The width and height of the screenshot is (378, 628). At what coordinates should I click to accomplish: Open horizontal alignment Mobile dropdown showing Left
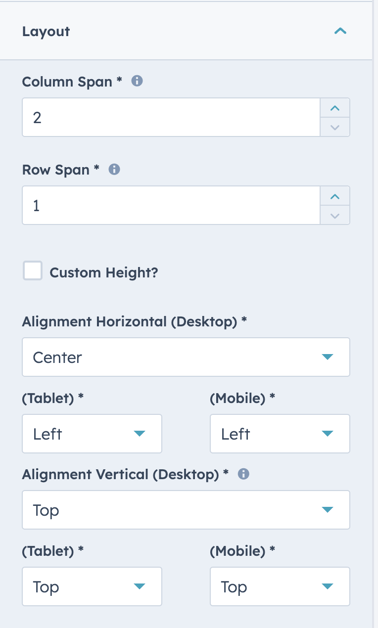(x=280, y=434)
